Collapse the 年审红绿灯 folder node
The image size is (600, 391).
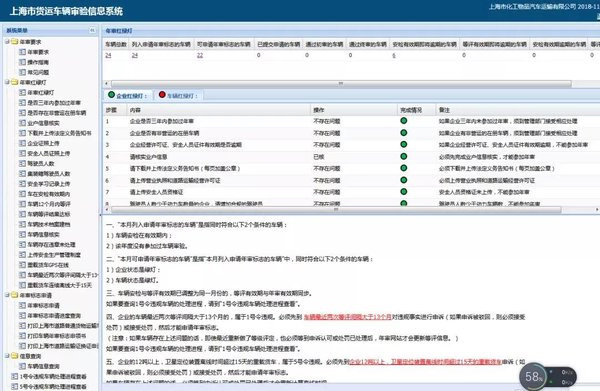coord(7,82)
